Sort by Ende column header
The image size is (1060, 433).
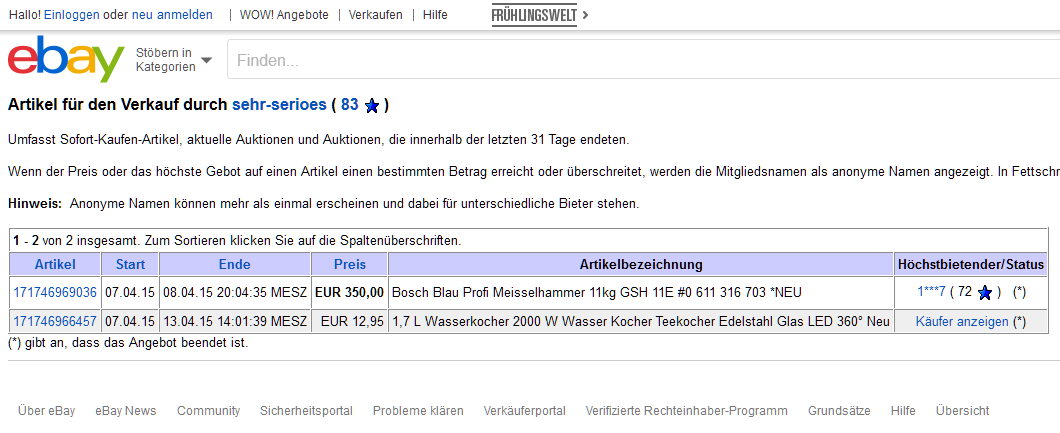click(235, 264)
